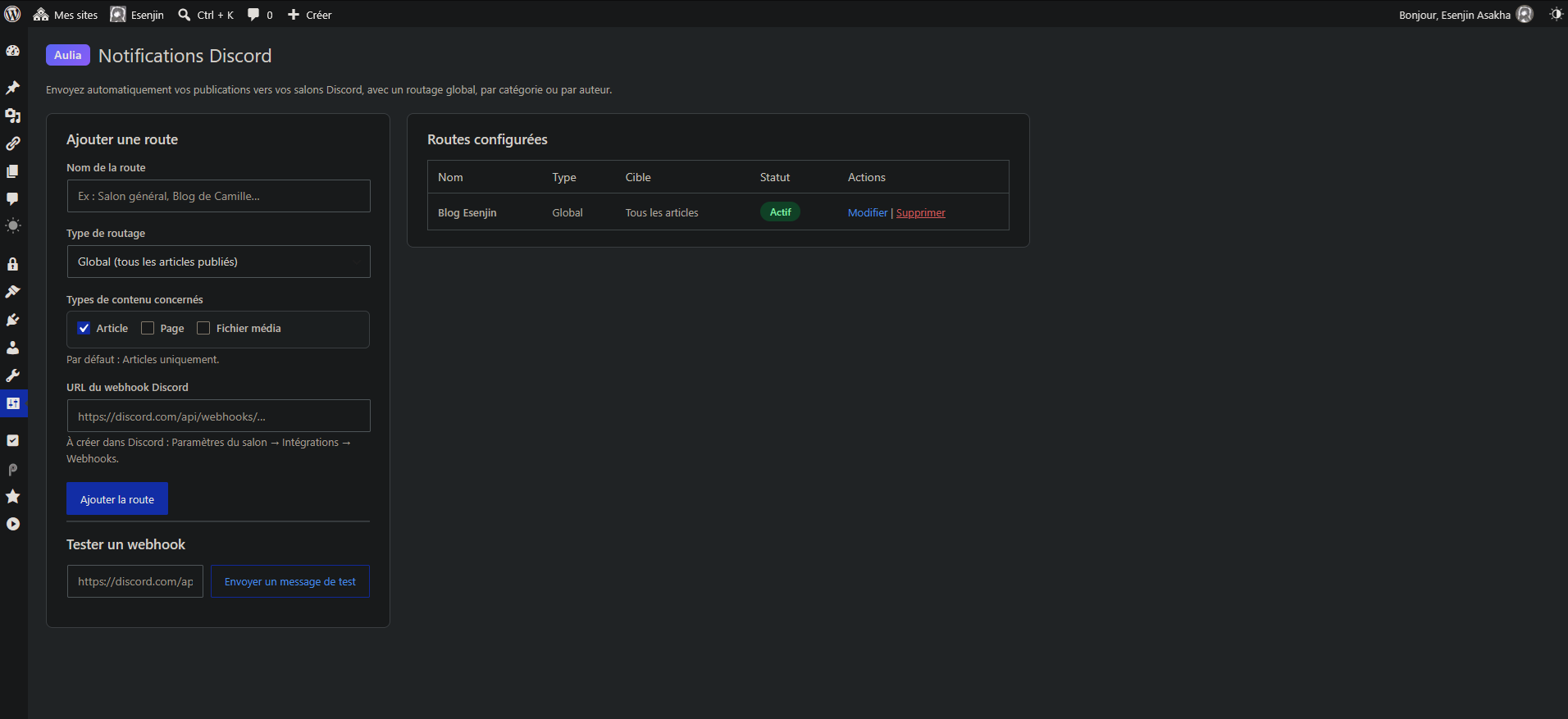The height and width of the screenshot is (719, 1568).
Task: Open the Créer menu in admin bar
Action: coord(310,15)
